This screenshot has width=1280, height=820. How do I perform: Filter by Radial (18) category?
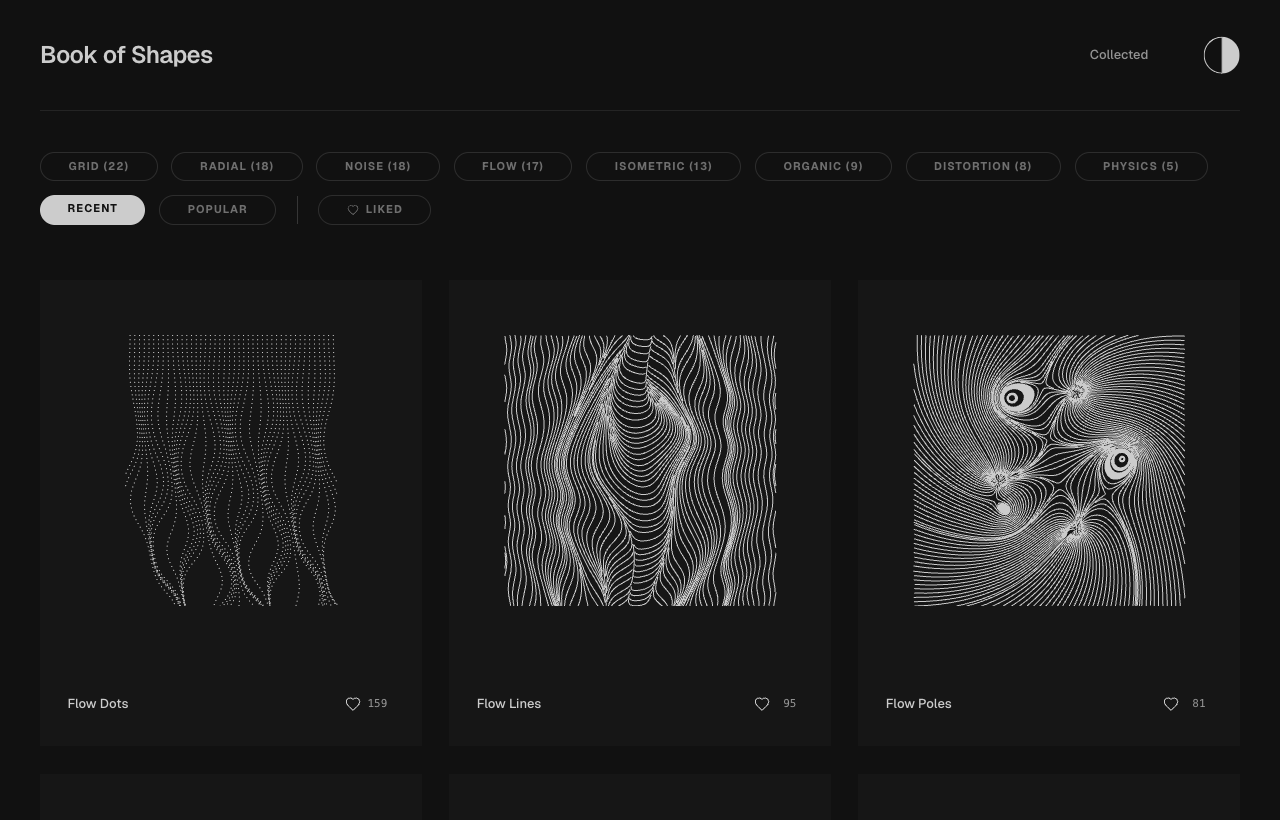[237, 166]
